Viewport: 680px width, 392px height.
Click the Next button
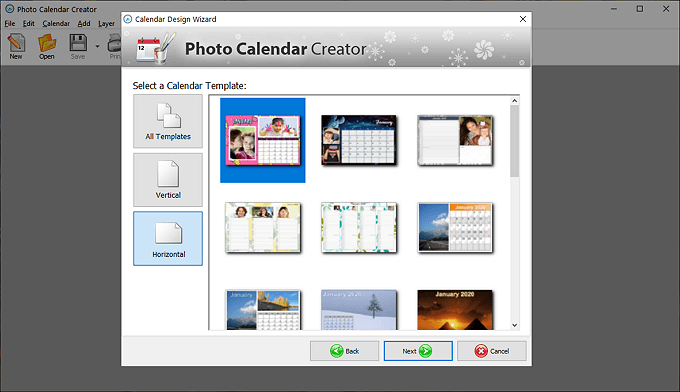click(418, 351)
